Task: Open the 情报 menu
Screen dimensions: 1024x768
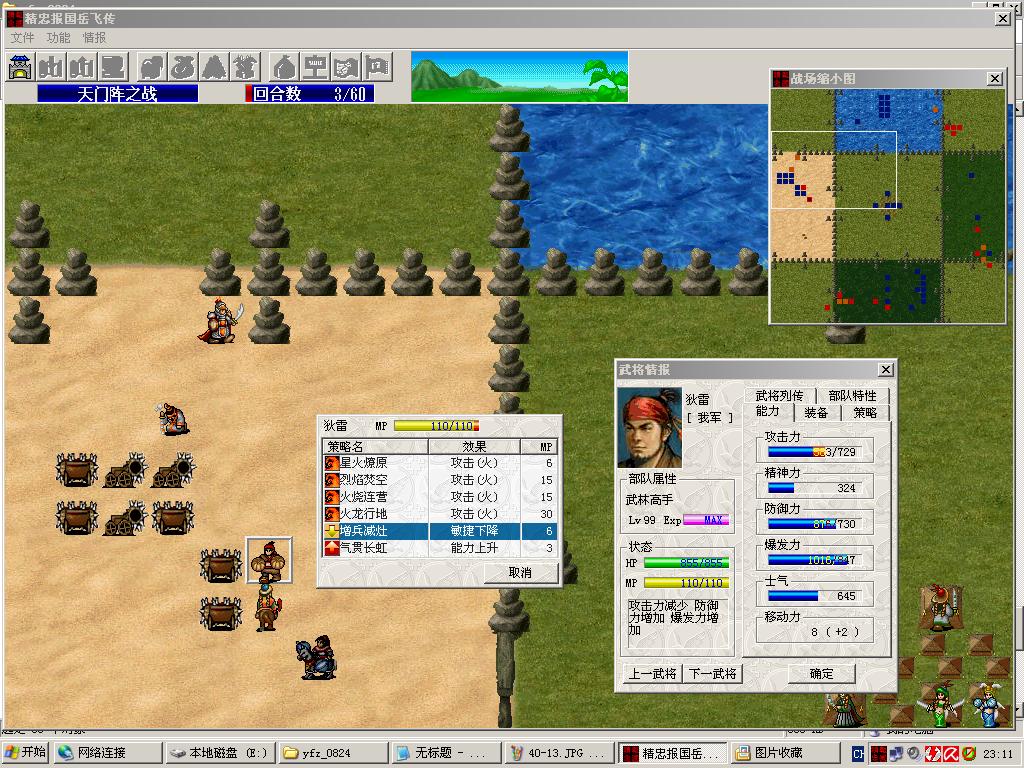Action: (x=94, y=38)
